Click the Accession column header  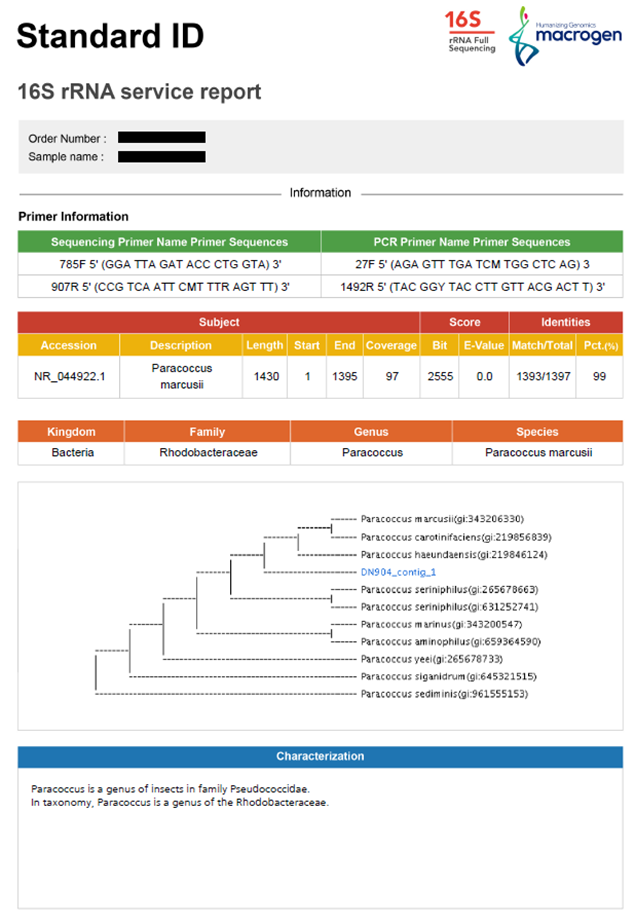point(69,345)
